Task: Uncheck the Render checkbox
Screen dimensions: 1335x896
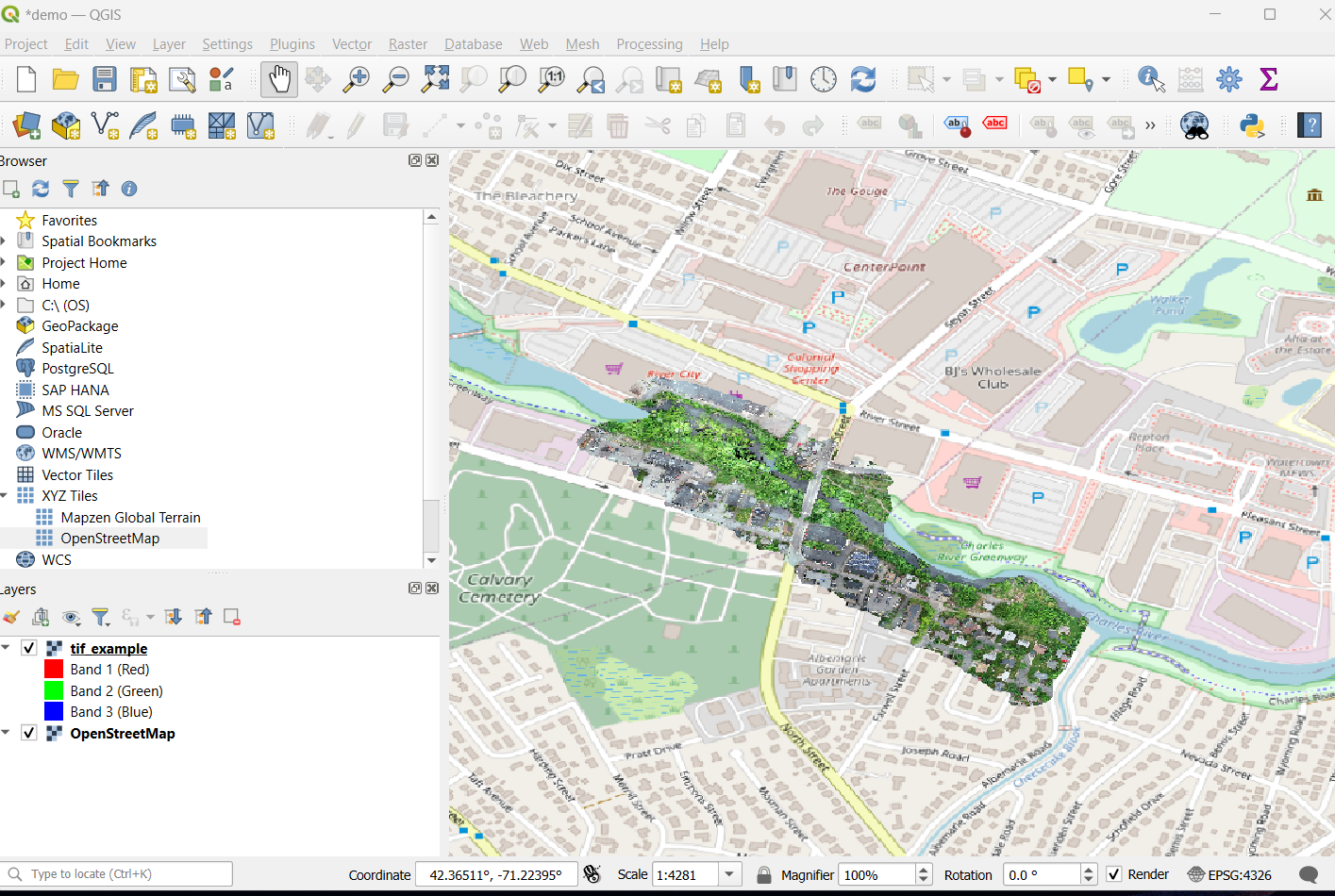Action: click(x=1114, y=874)
